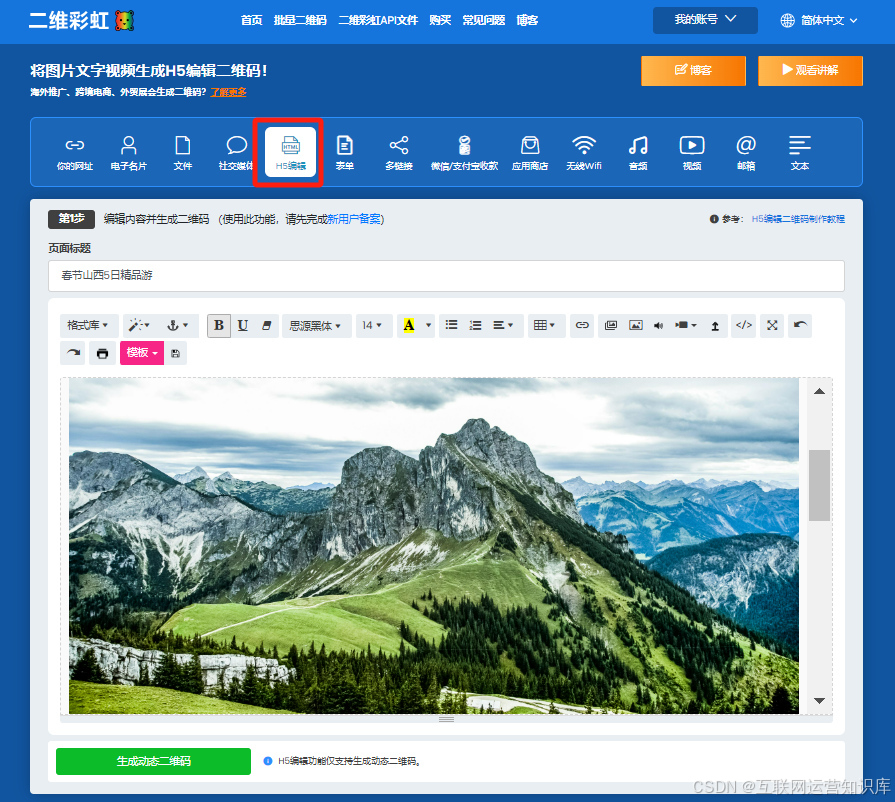The height and width of the screenshot is (802, 895).
Task: Open the 格式库 format library dropdown
Action: [x=88, y=325]
